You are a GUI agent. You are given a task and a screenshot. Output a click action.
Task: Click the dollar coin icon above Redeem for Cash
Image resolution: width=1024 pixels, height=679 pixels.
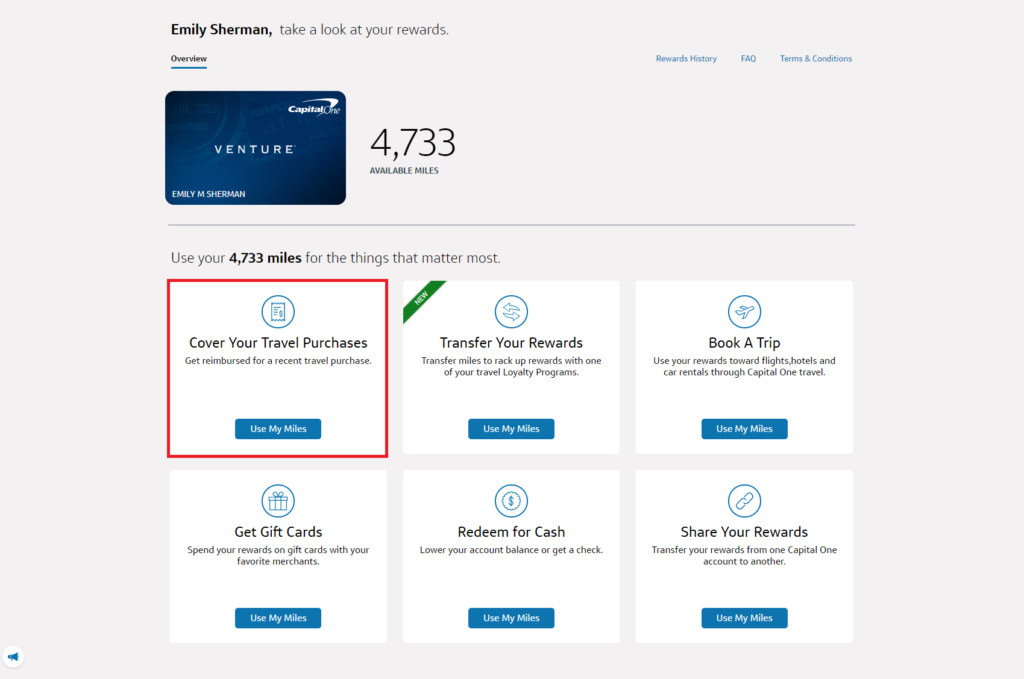tap(511, 500)
